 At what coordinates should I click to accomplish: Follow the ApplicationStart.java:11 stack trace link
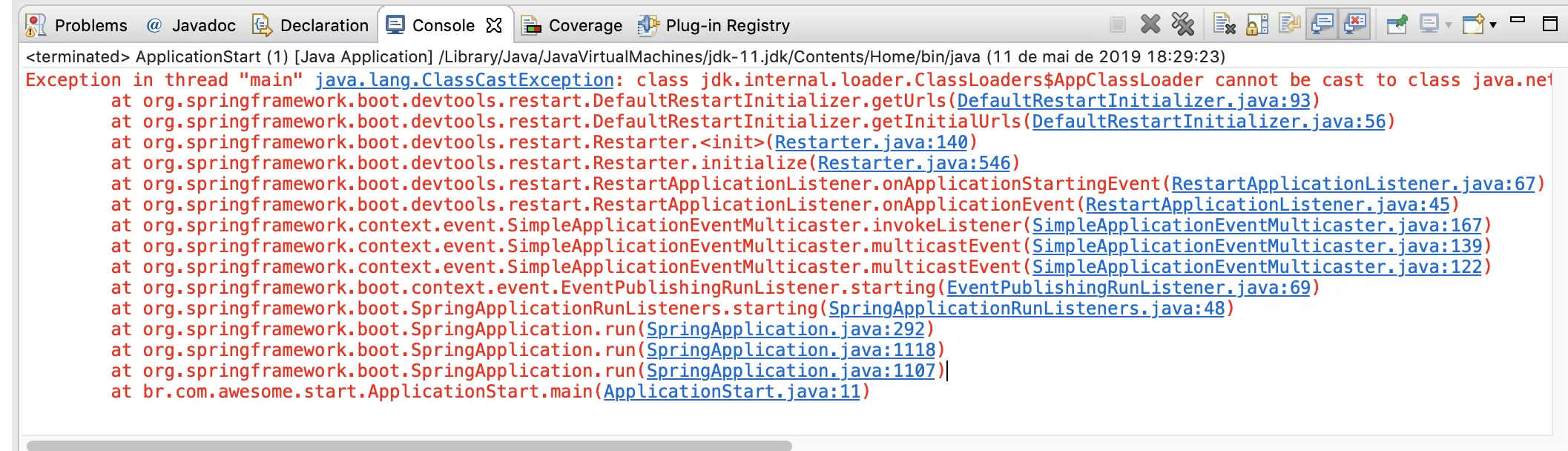[x=731, y=392]
